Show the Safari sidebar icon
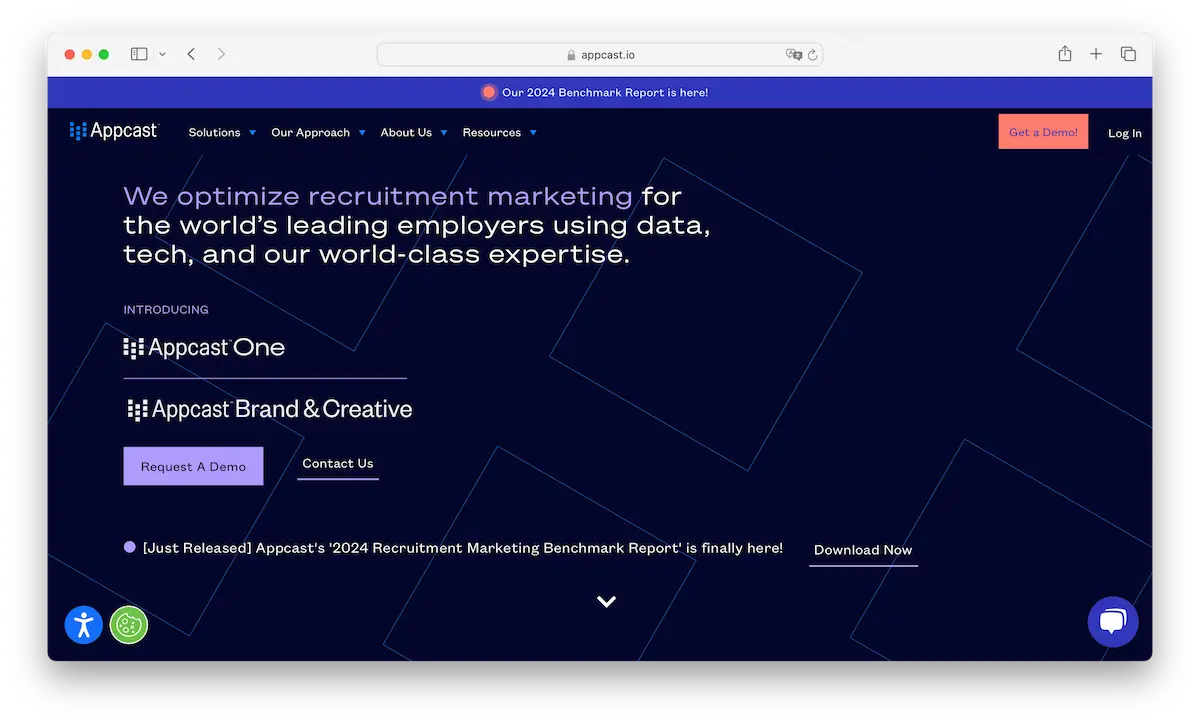1200x724 pixels. (138, 53)
